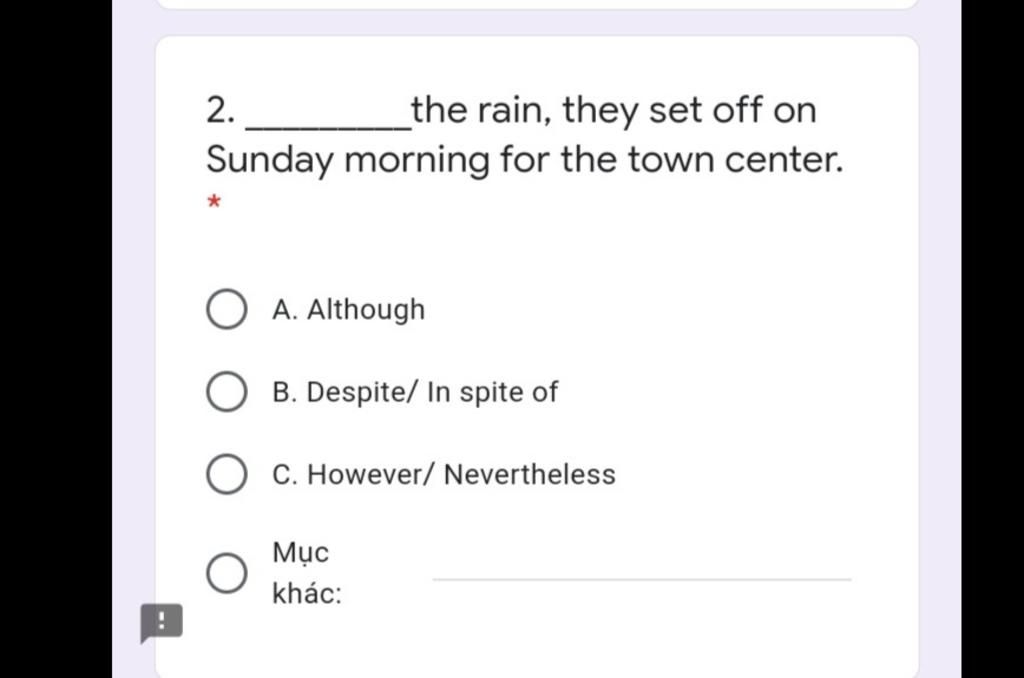Pick the However/ Nevertheless radio button

click(227, 474)
